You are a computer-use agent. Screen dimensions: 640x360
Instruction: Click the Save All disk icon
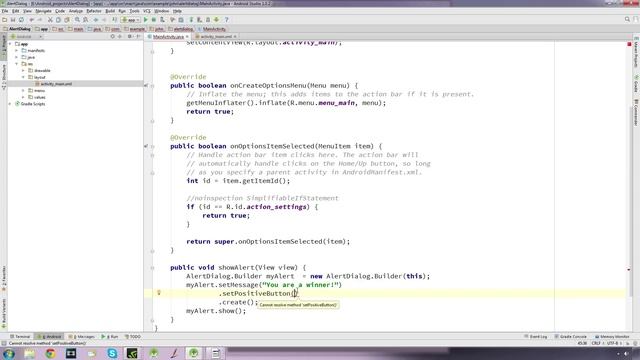click(x=13, y=20)
